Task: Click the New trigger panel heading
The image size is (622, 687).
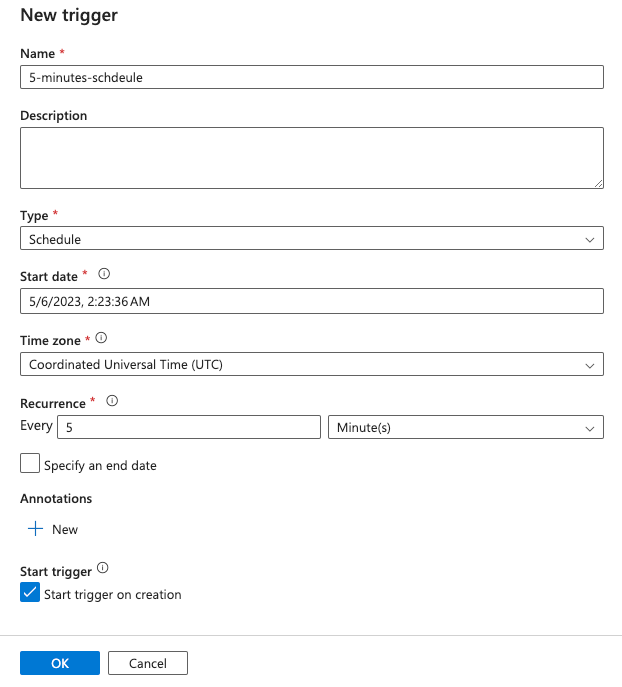Action: point(69,16)
